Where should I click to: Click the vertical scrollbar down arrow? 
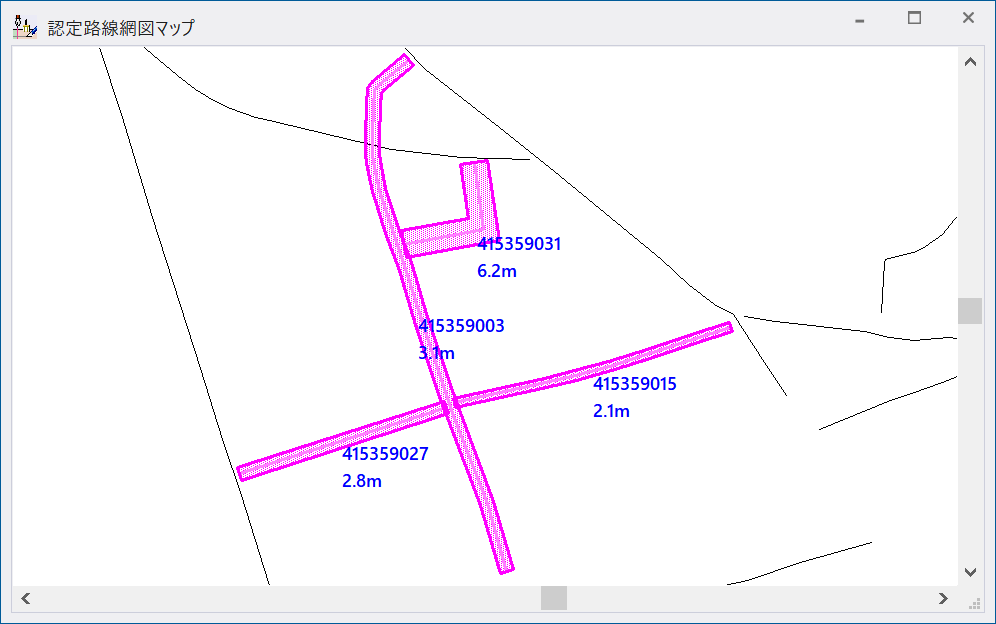tap(970, 572)
